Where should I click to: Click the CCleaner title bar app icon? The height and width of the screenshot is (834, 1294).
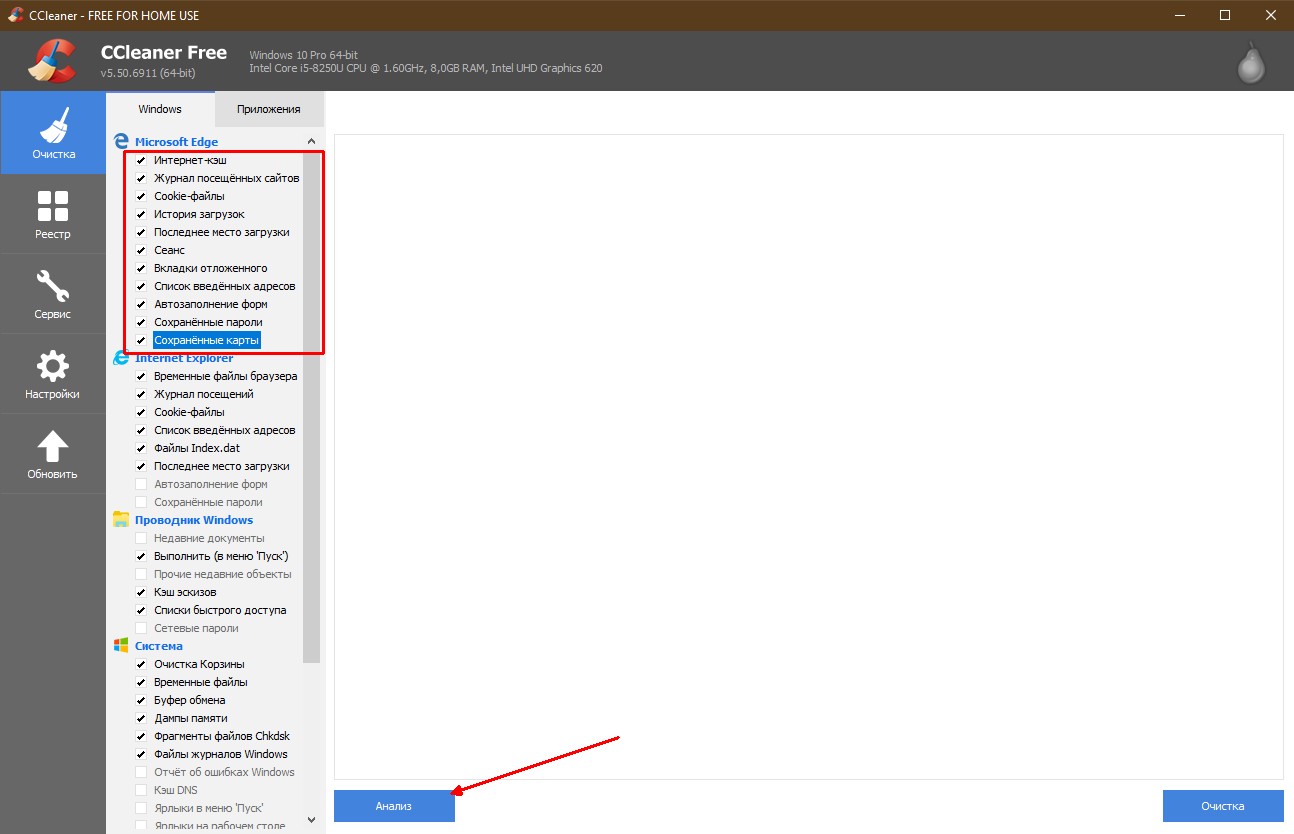coord(15,15)
